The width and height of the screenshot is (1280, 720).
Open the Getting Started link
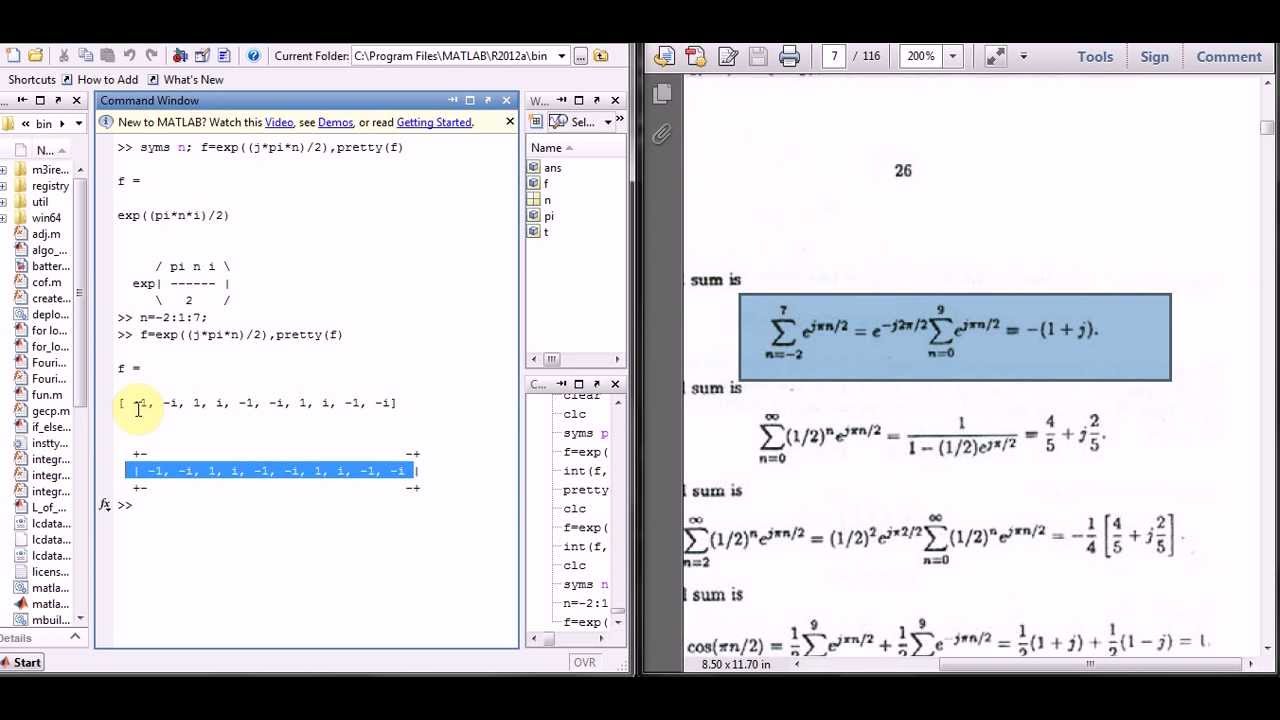coord(434,122)
